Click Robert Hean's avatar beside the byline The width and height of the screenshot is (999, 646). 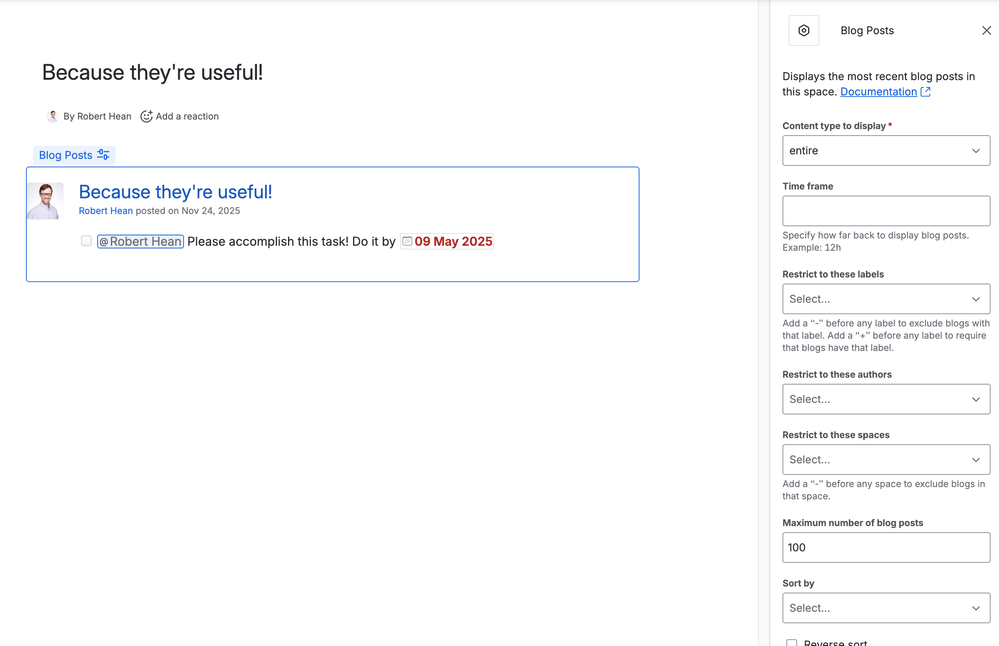coord(52,116)
